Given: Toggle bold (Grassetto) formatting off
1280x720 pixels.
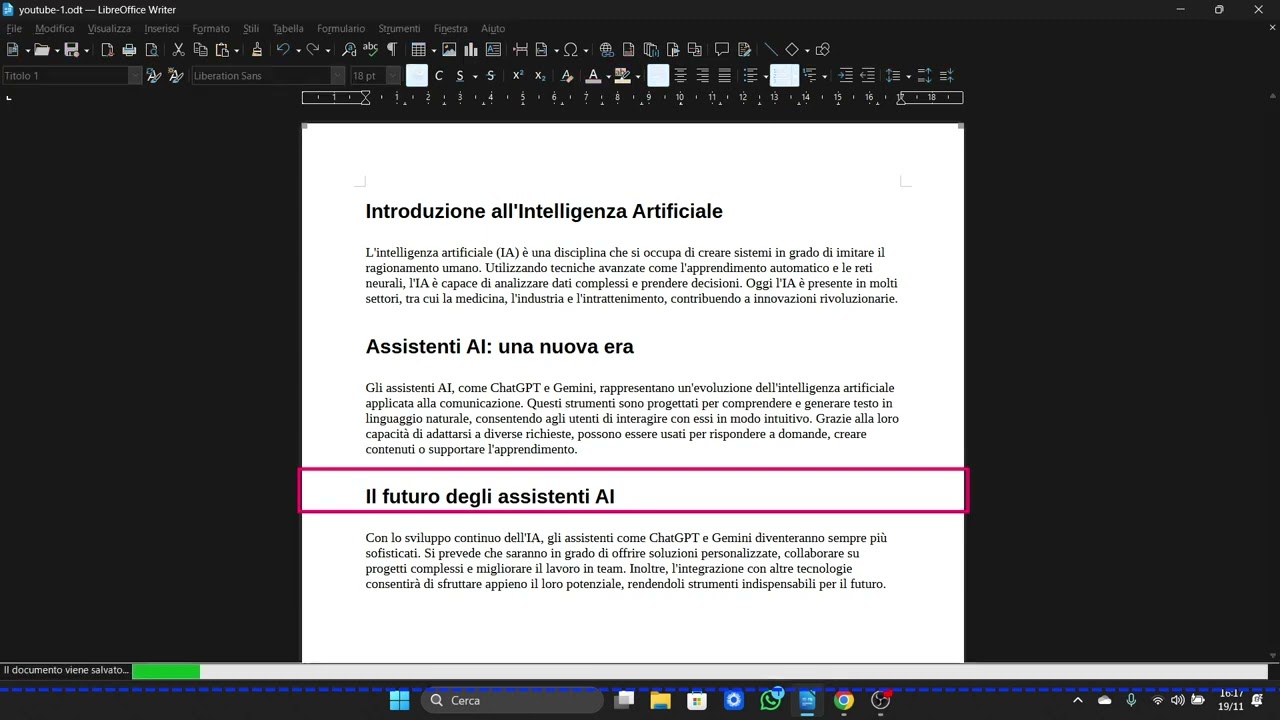Looking at the screenshot, I should 417,75.
